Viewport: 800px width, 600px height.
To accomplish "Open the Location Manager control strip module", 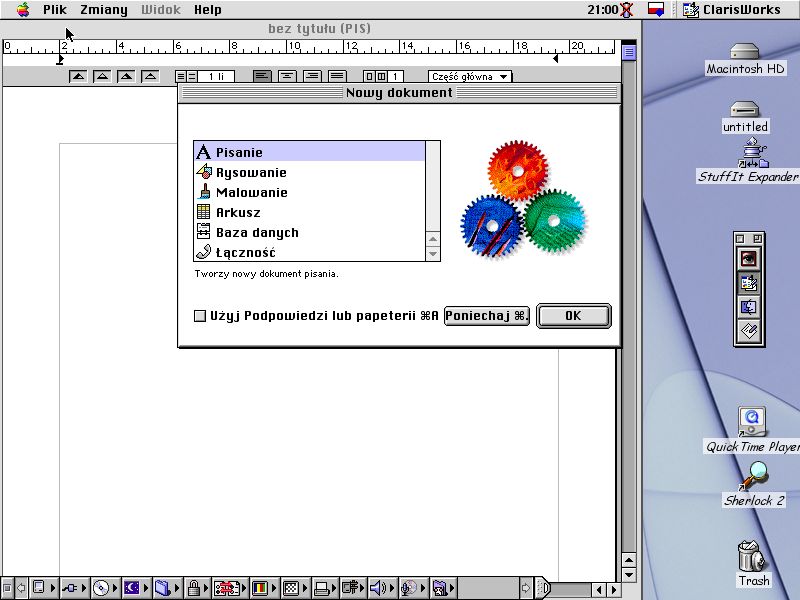I will [x=231, y=588].
